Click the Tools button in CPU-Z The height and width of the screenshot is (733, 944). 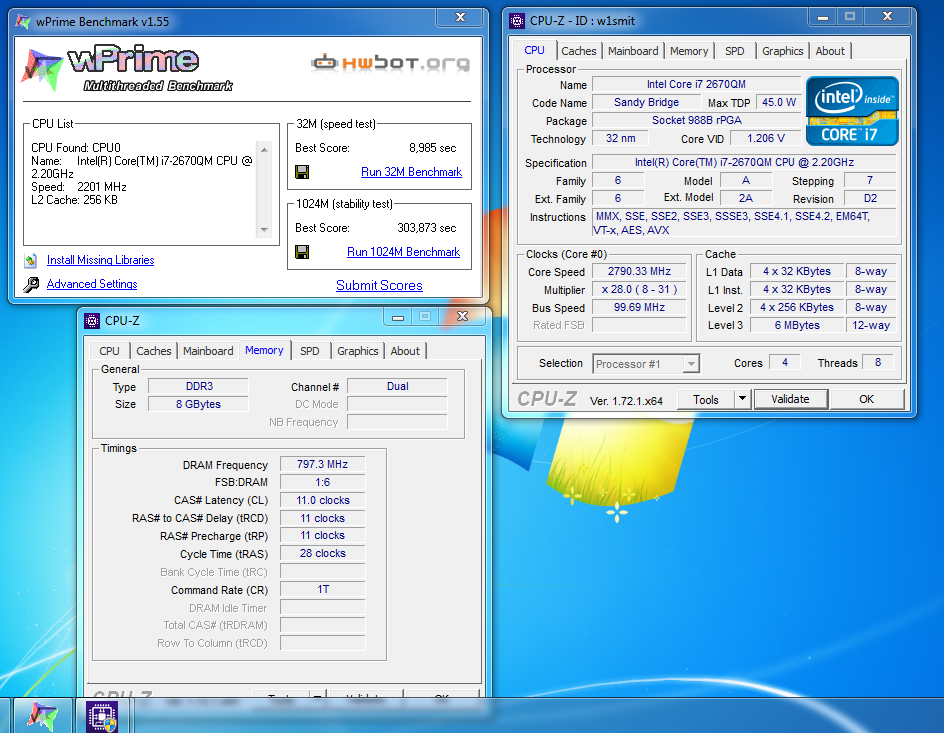(x=706, y=400)
